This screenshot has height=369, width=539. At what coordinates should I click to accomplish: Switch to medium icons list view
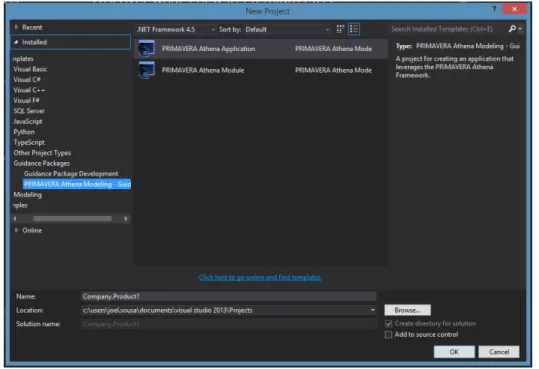tap(354, 29)
